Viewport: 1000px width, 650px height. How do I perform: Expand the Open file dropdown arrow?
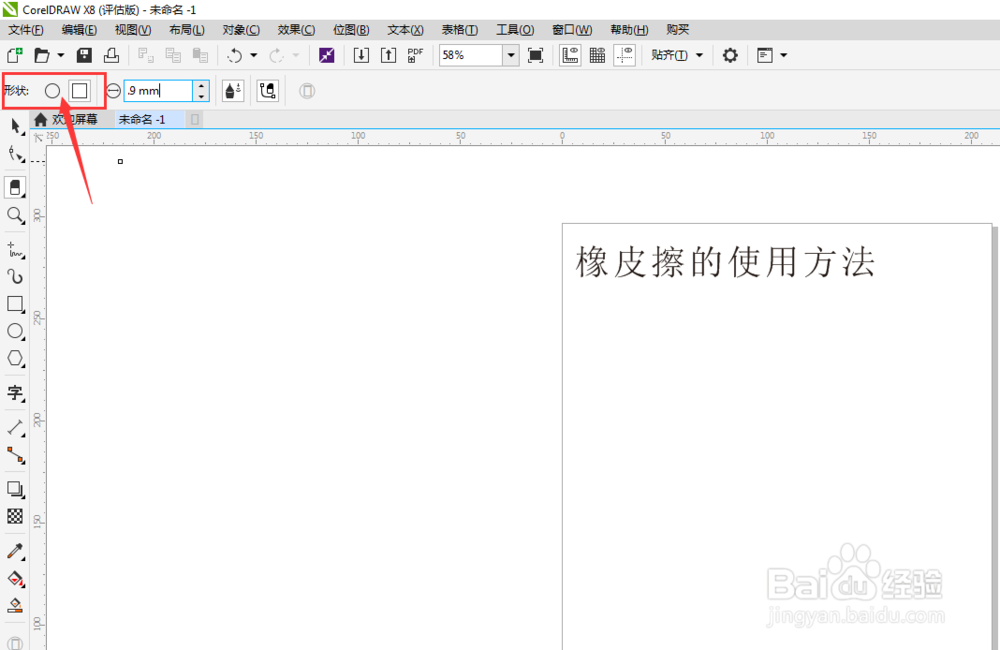[60, 55]
